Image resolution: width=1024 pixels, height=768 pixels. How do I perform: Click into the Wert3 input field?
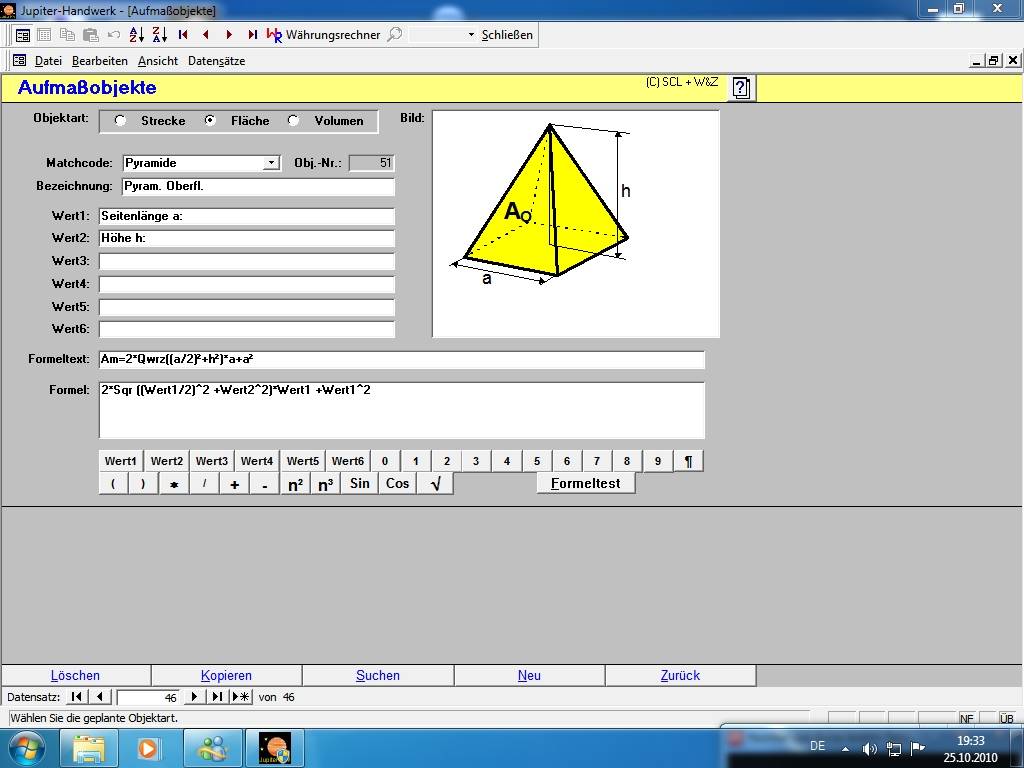(x=246, y=261)
